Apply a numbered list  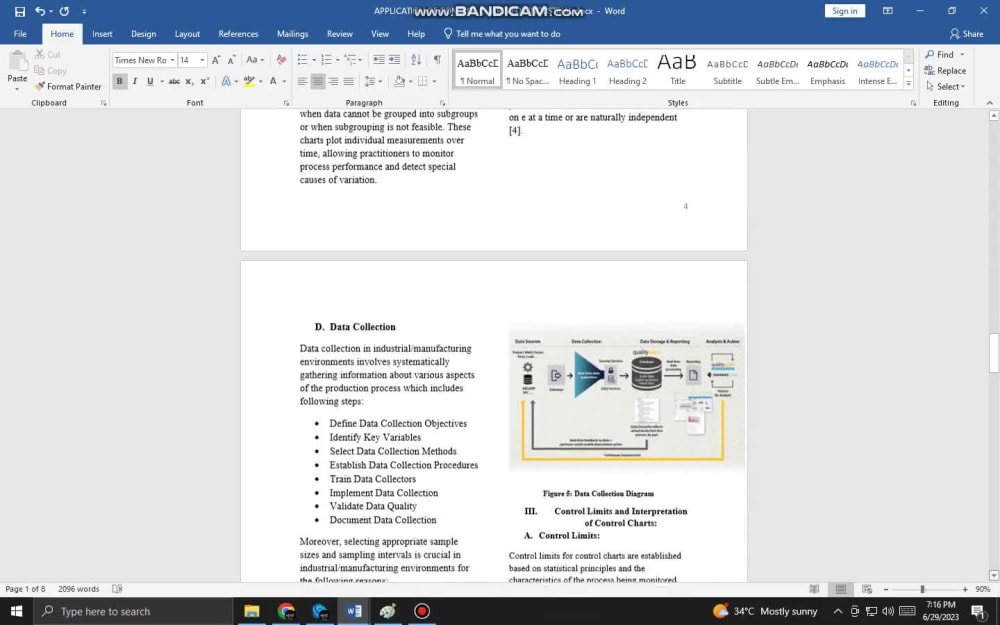pyautogui.click(x=327, y=60)
